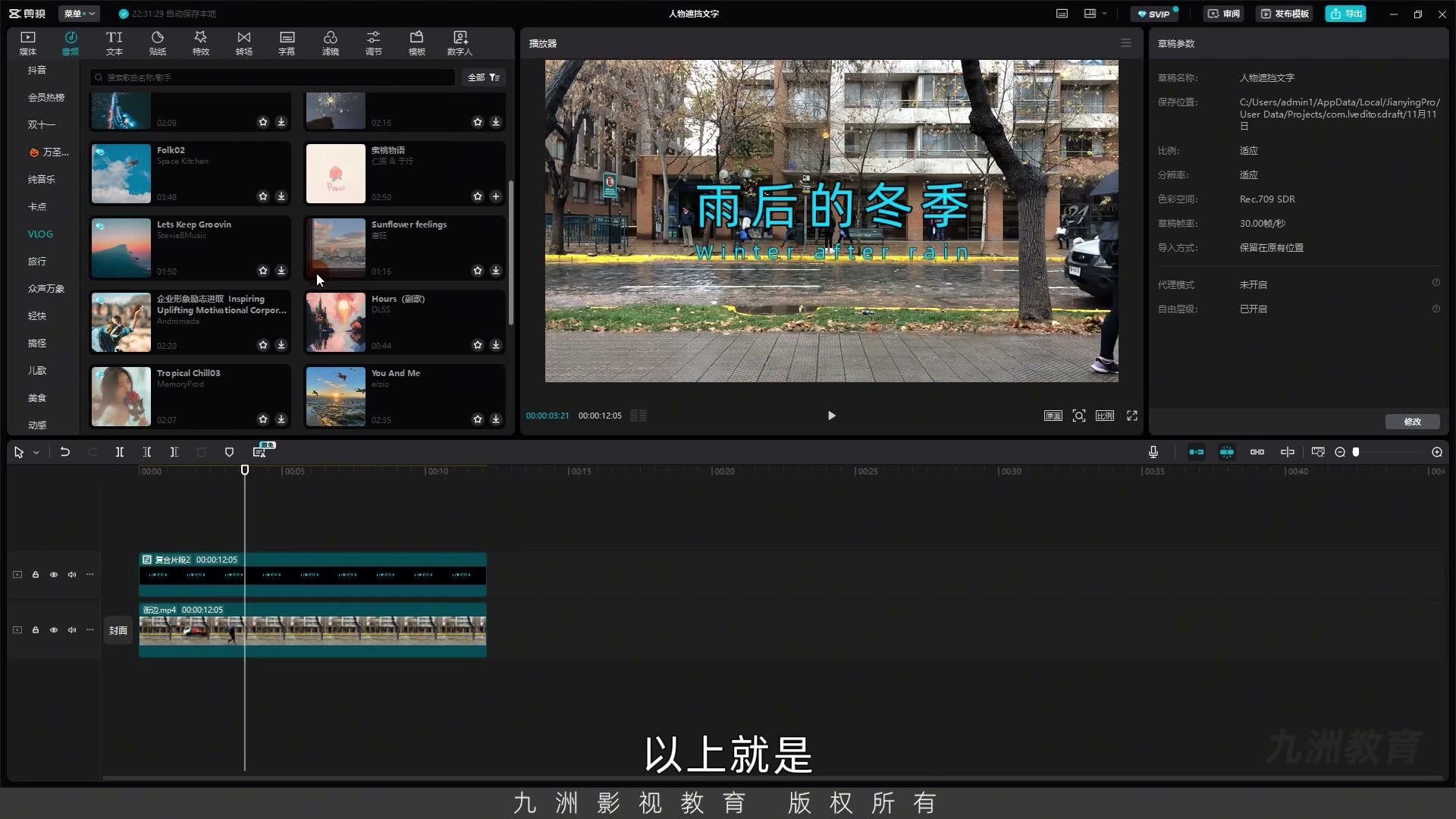Open the shortcuts keyboard icon in title bar
This screenshot has width=1456, height=819.
[1062, 14]
